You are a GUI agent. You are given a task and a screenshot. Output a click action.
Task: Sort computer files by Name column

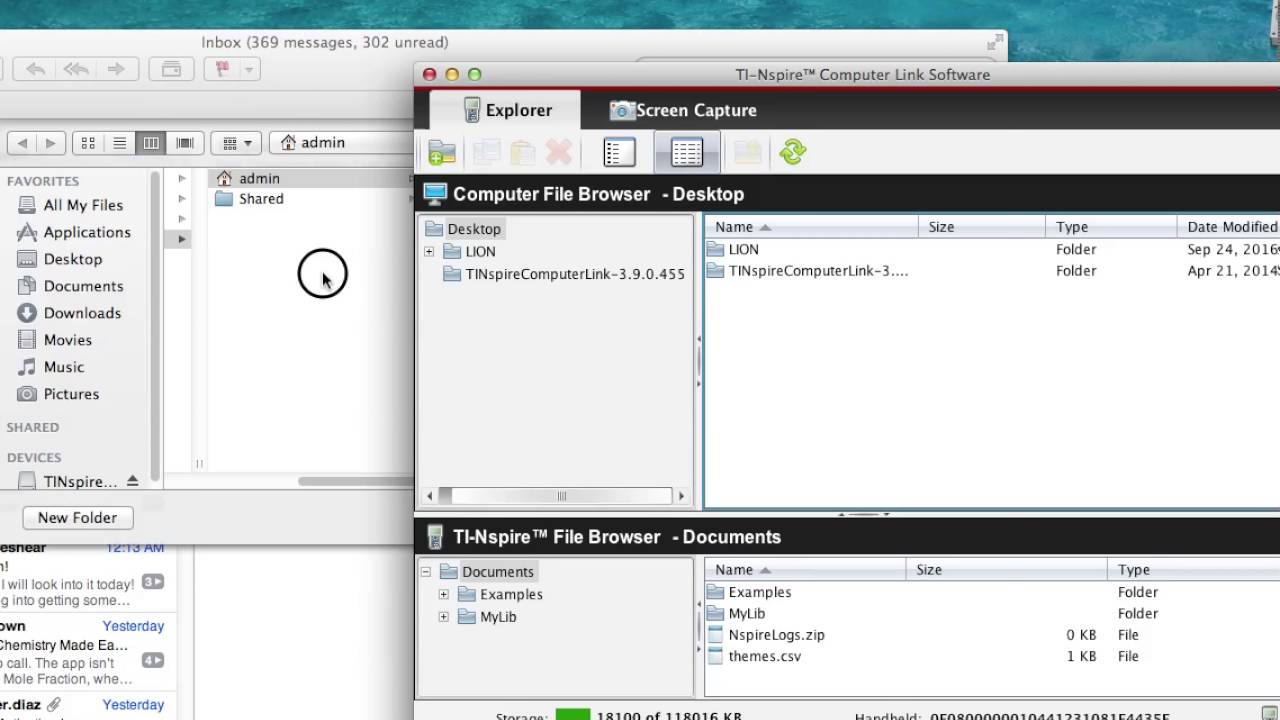pos(811,227)
